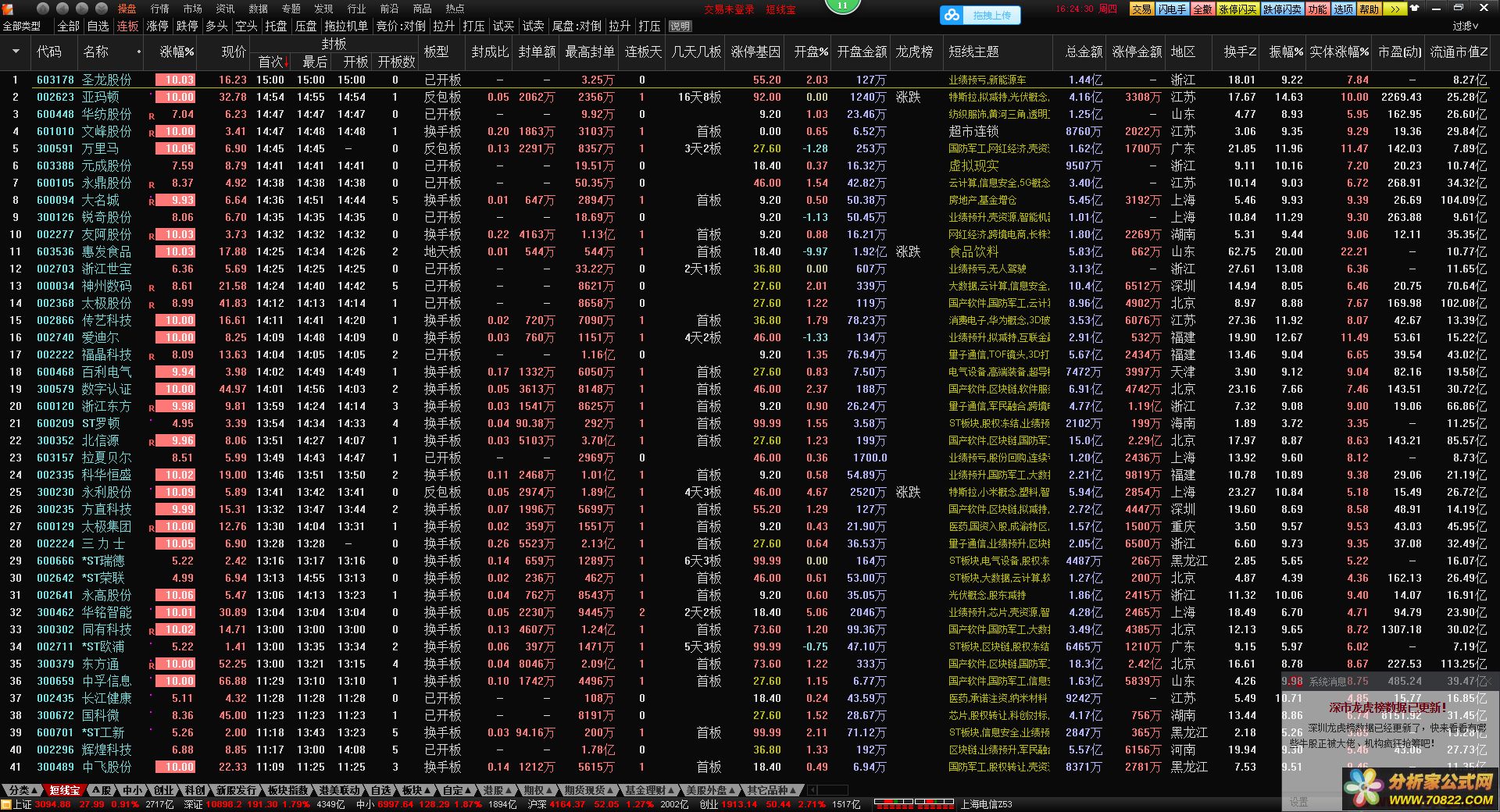Click the 深市龙虎榜数据已更新 popup headline
Screen dimensions: 1500x812
(1388, 707)
